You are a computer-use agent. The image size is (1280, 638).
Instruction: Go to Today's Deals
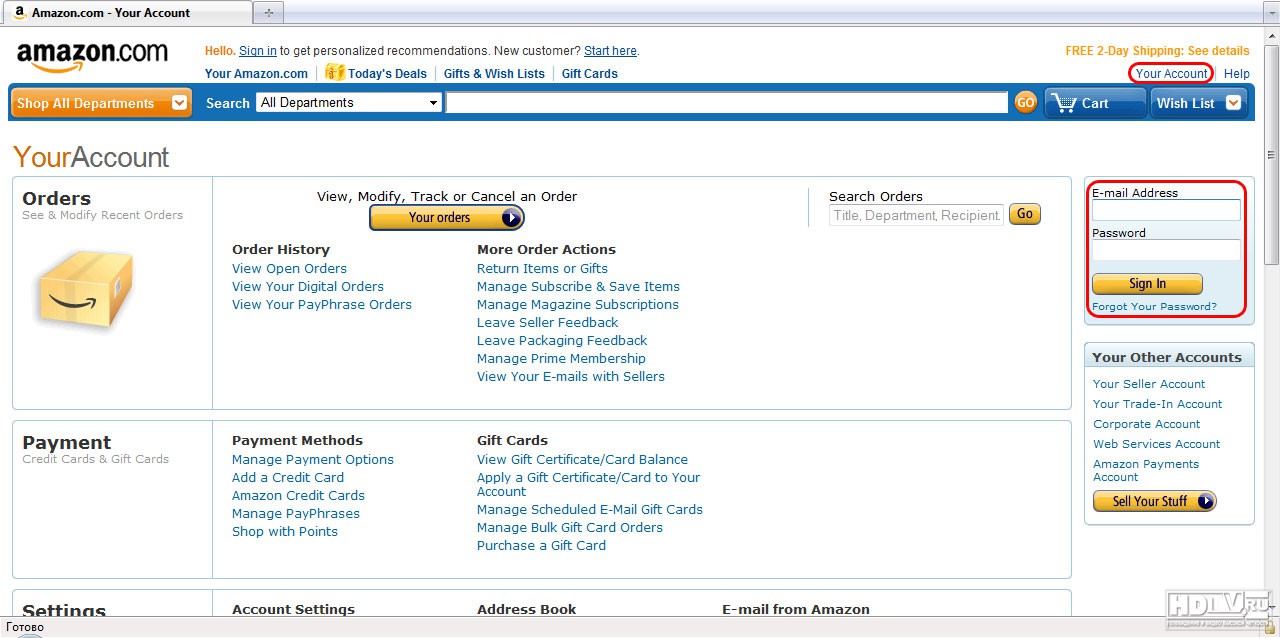coord(387,73)
